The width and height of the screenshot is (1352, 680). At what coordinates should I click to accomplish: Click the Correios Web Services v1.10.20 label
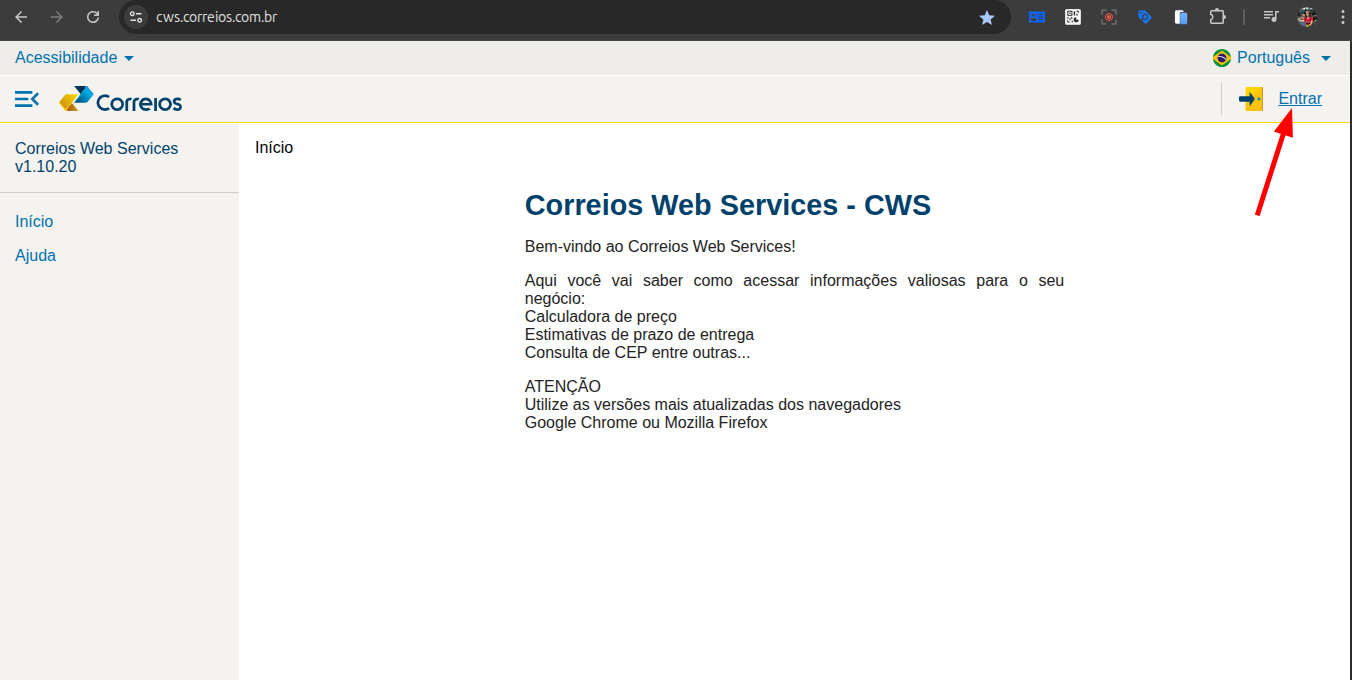pos(97,157)
